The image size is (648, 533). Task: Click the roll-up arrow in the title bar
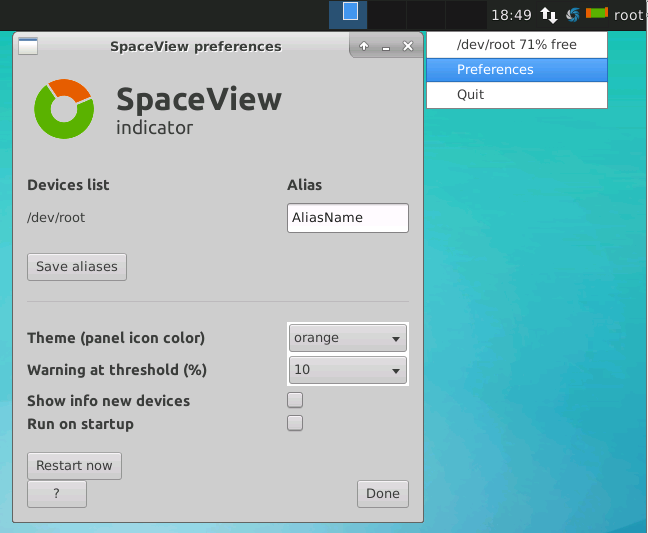pyautogui.click(x=364, y=46)
